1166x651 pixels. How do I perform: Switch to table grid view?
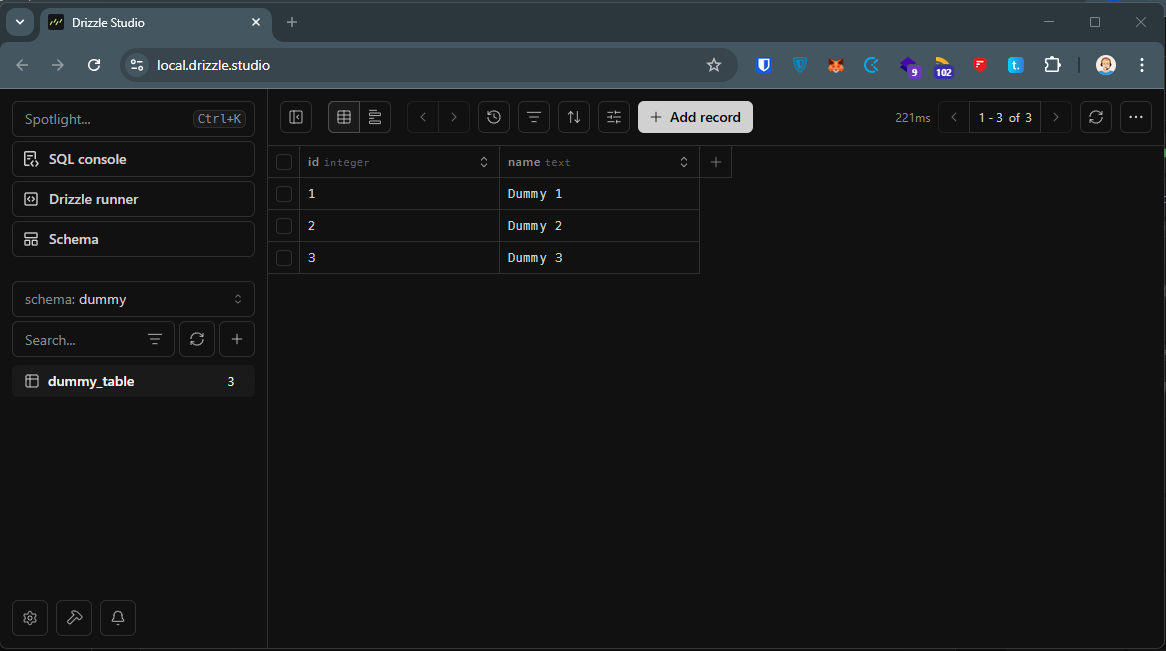click(x=344, y=117)
